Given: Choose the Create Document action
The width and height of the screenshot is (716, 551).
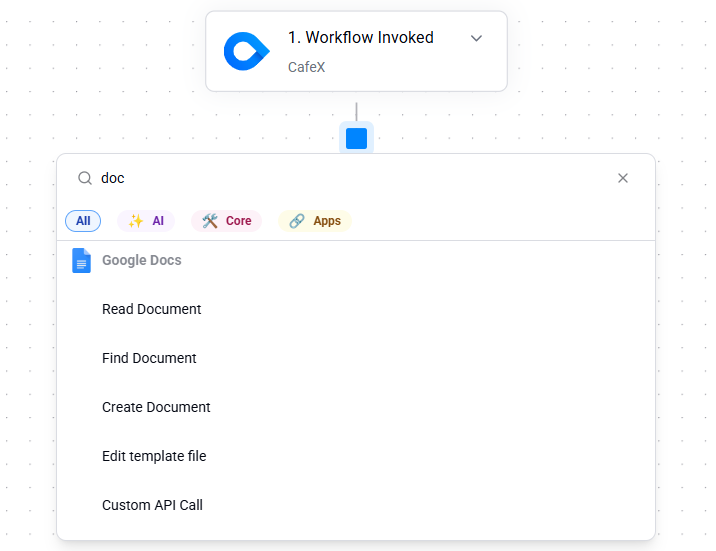Looking at the screenshot, I should 356,407.
